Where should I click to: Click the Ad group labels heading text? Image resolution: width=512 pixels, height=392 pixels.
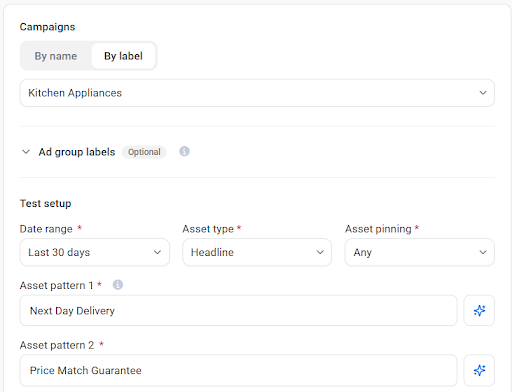point(77,152)
